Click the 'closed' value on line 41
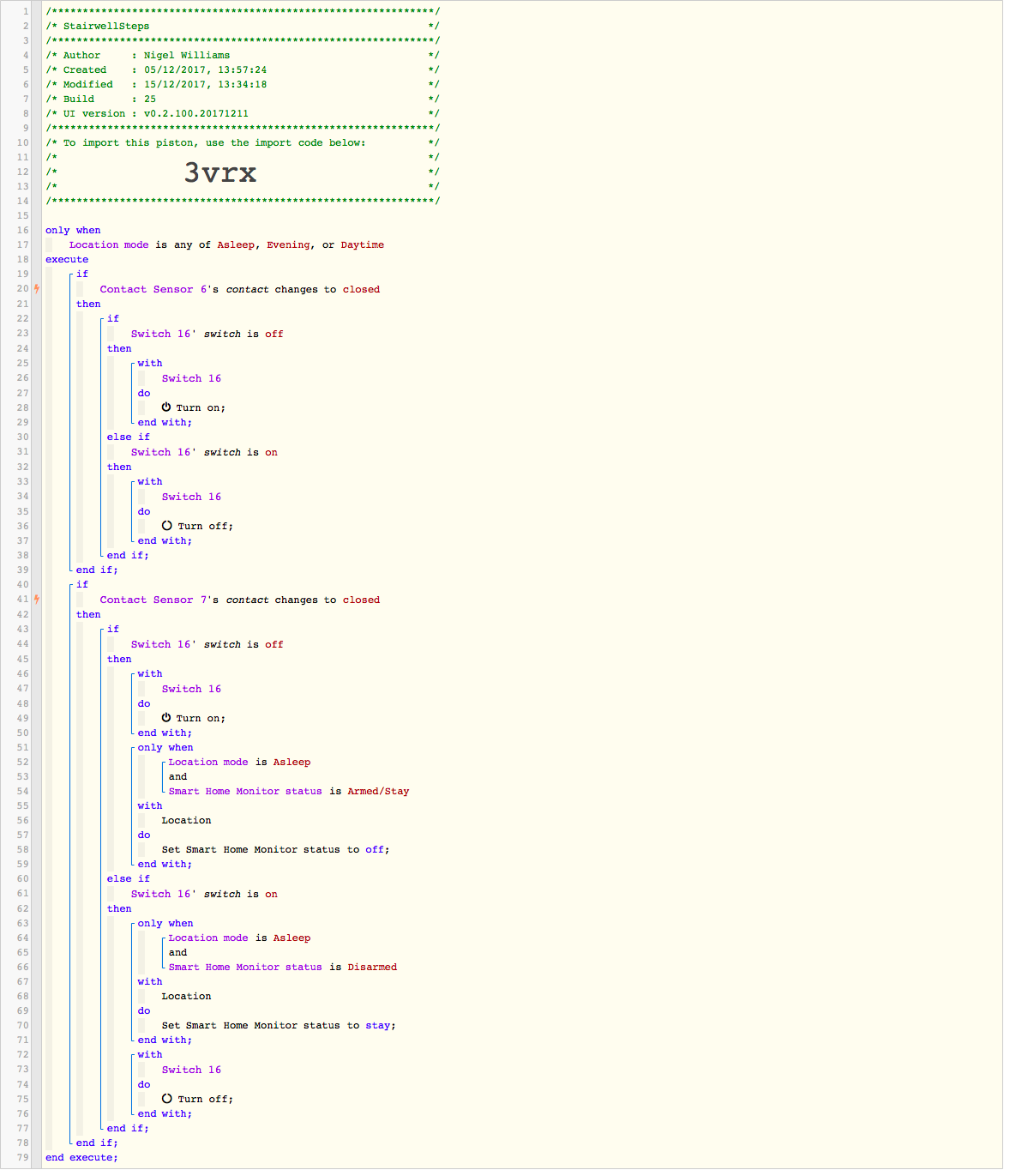 [361, 600]
